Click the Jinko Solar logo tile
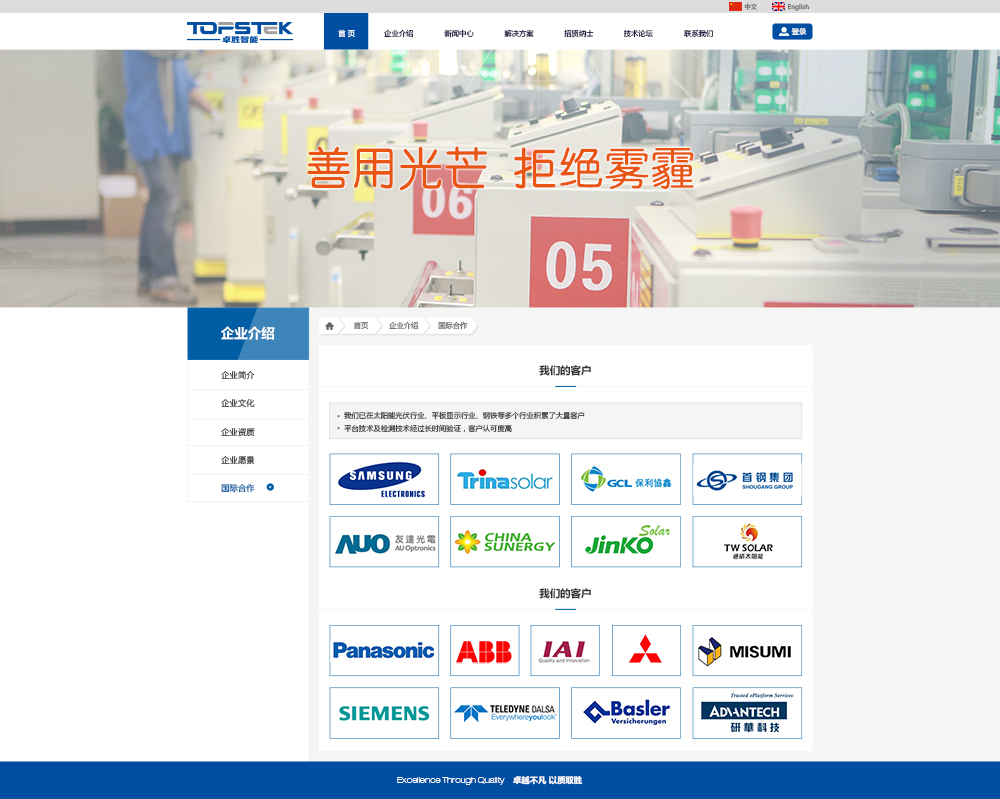This screenshot has height=799, width=1000. pyautogui.click(x=626, y=541)
